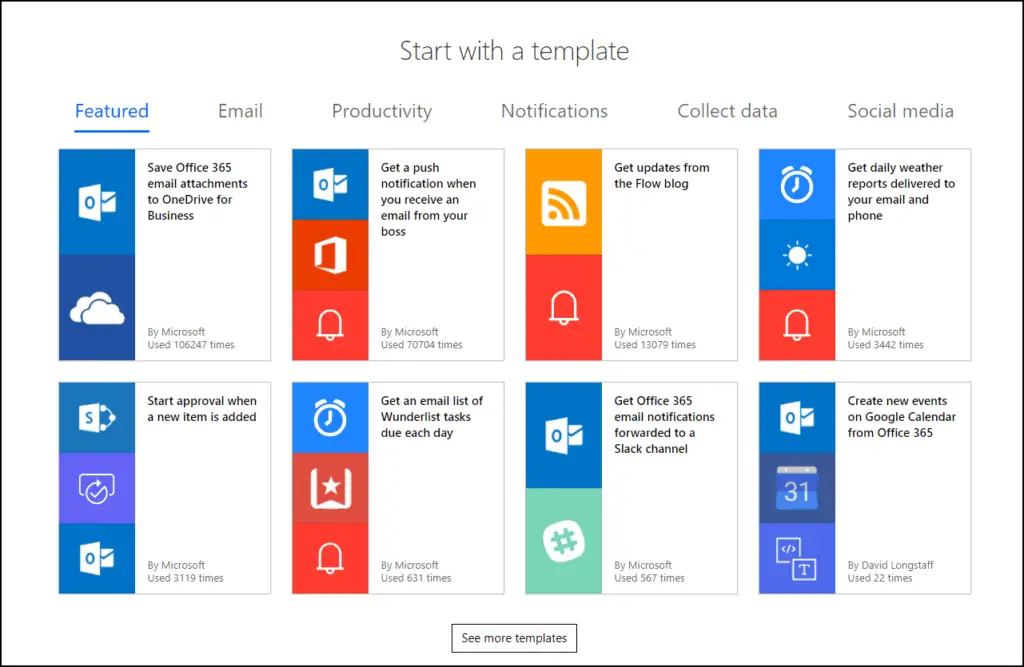Open 'Save Office 365 email attachments' template title
Image resolution: width=1024 pixels, height=667 pixels.
tap(197, 191)
